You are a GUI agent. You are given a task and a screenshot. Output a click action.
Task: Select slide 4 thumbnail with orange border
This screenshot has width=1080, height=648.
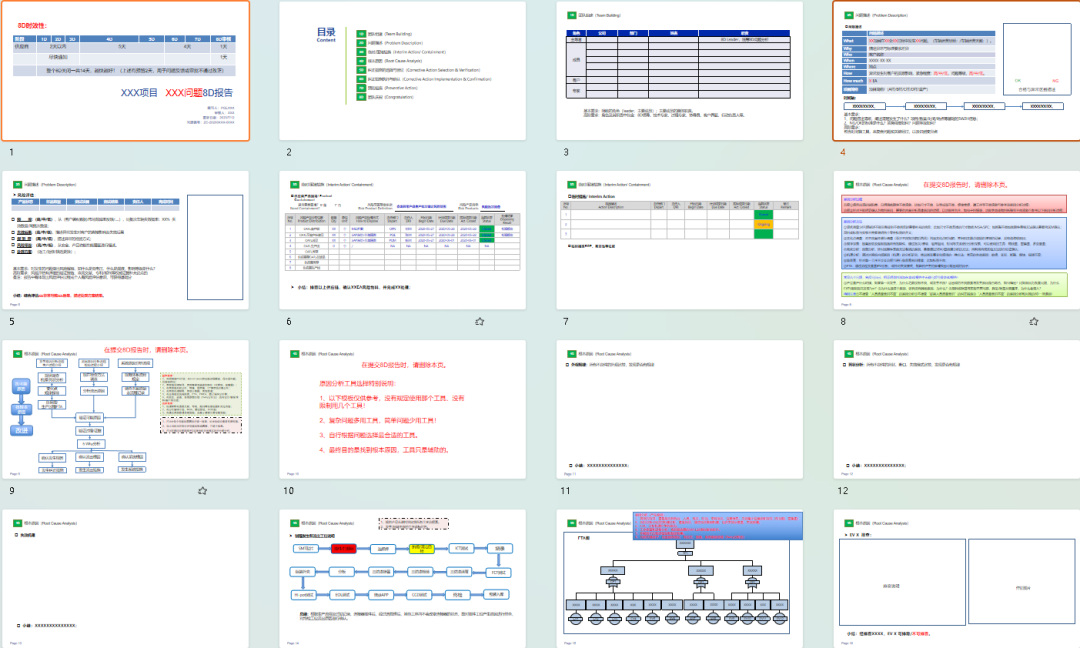[x=957, y=71]
